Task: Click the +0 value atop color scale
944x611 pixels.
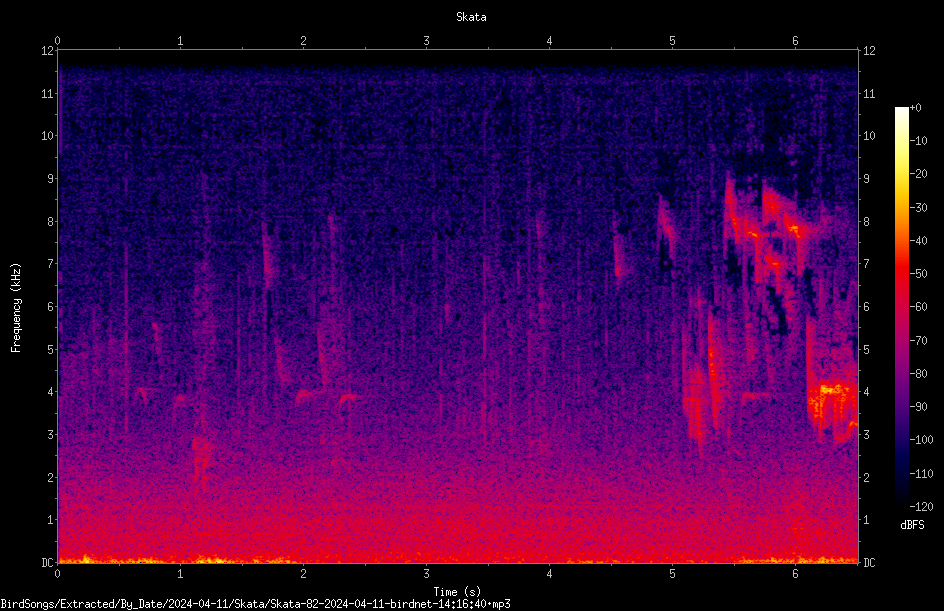Action: 915,108
